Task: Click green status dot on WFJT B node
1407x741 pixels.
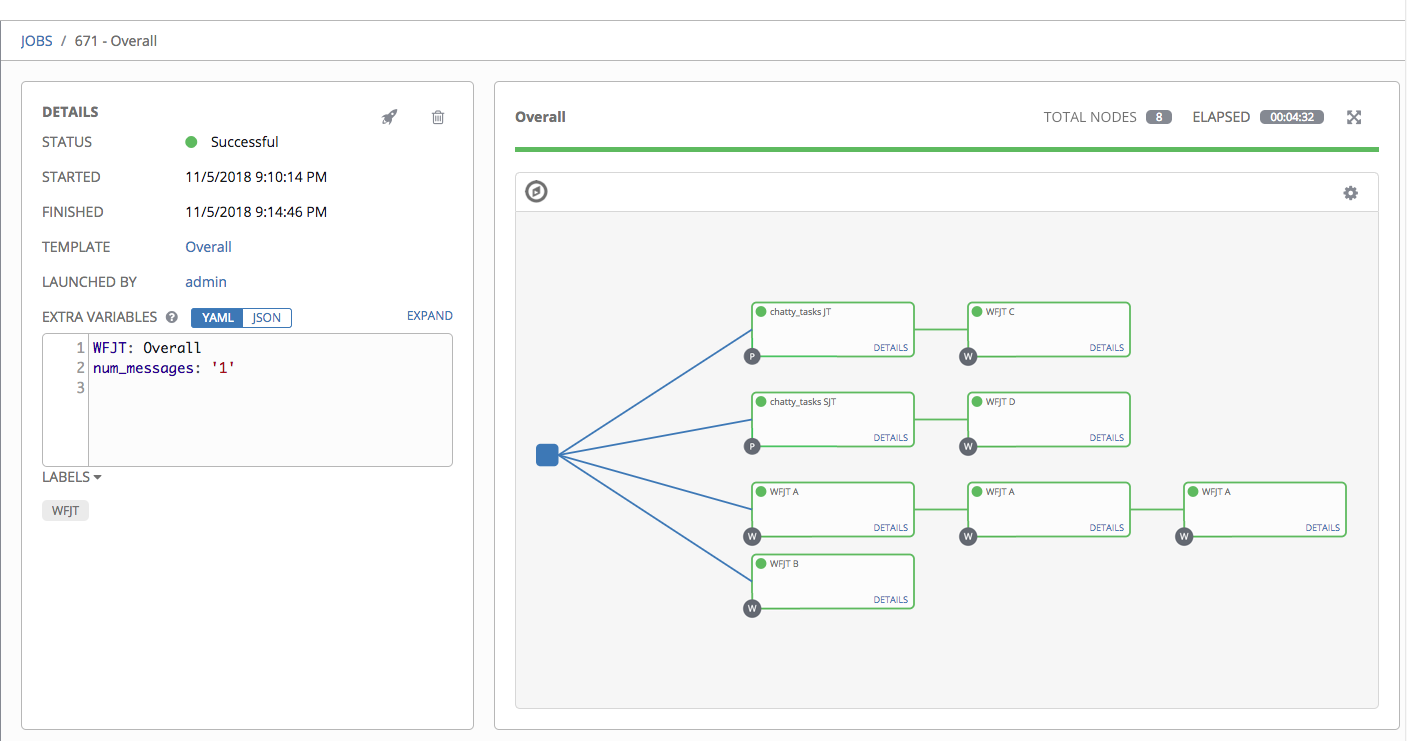Action: 761,563
